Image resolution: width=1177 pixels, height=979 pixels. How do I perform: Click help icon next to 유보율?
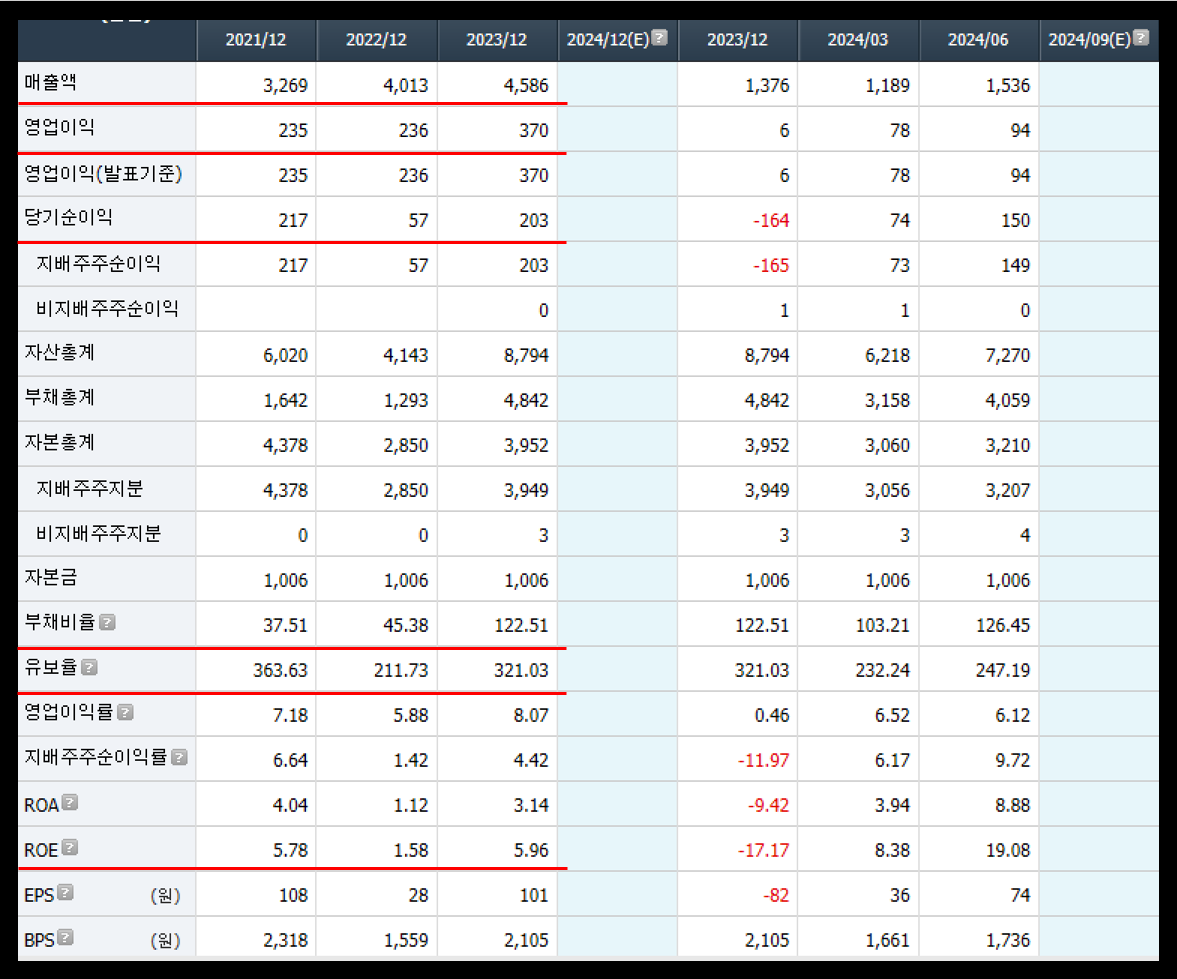[89, 667]
